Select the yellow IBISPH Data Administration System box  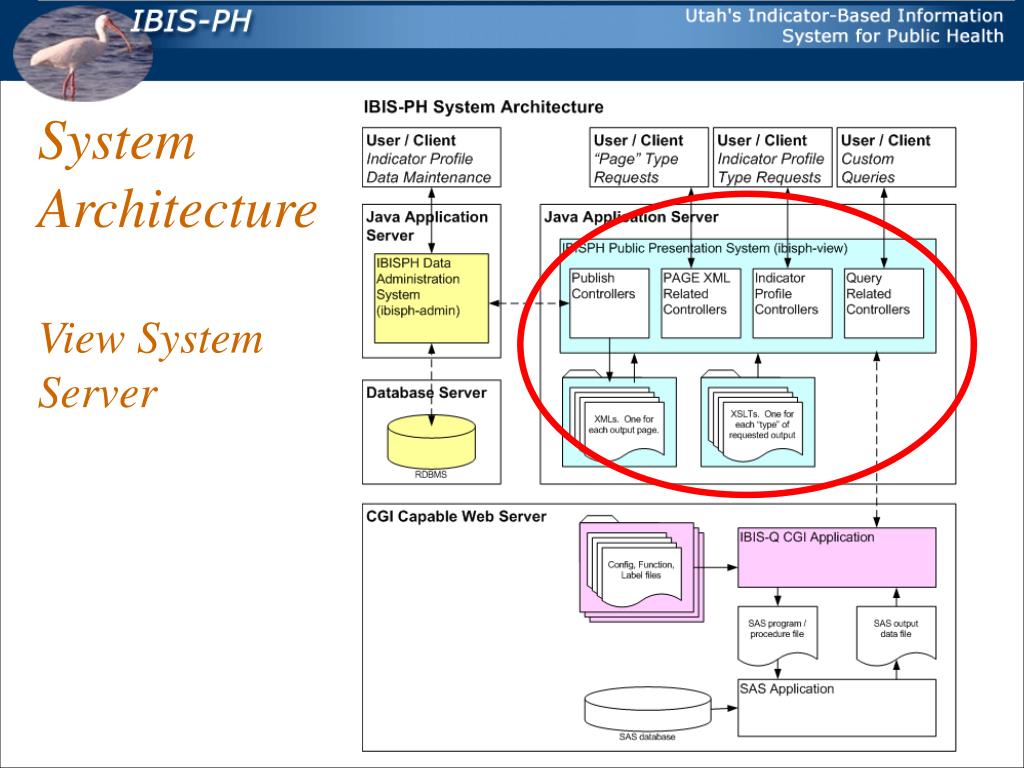pos(431,298)
